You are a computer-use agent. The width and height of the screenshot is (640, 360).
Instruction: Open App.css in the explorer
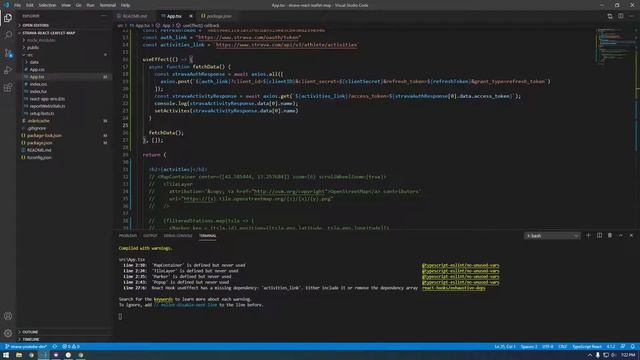point(37,69)
